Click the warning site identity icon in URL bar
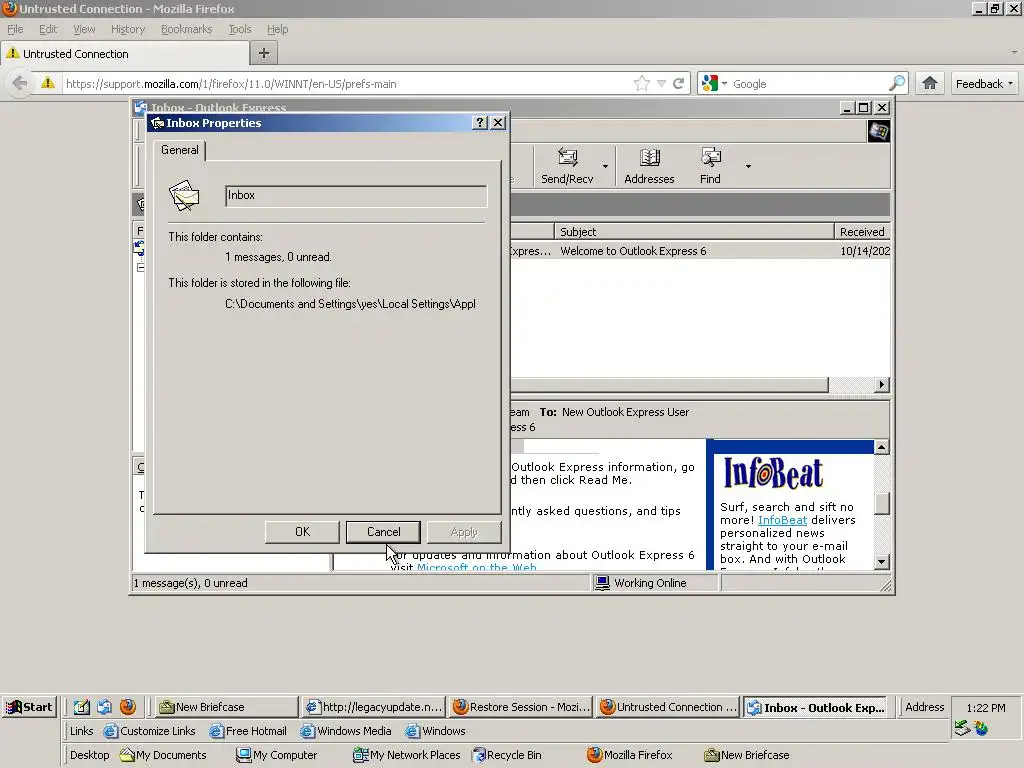The image size is (1024, 768). coord(48,83)
